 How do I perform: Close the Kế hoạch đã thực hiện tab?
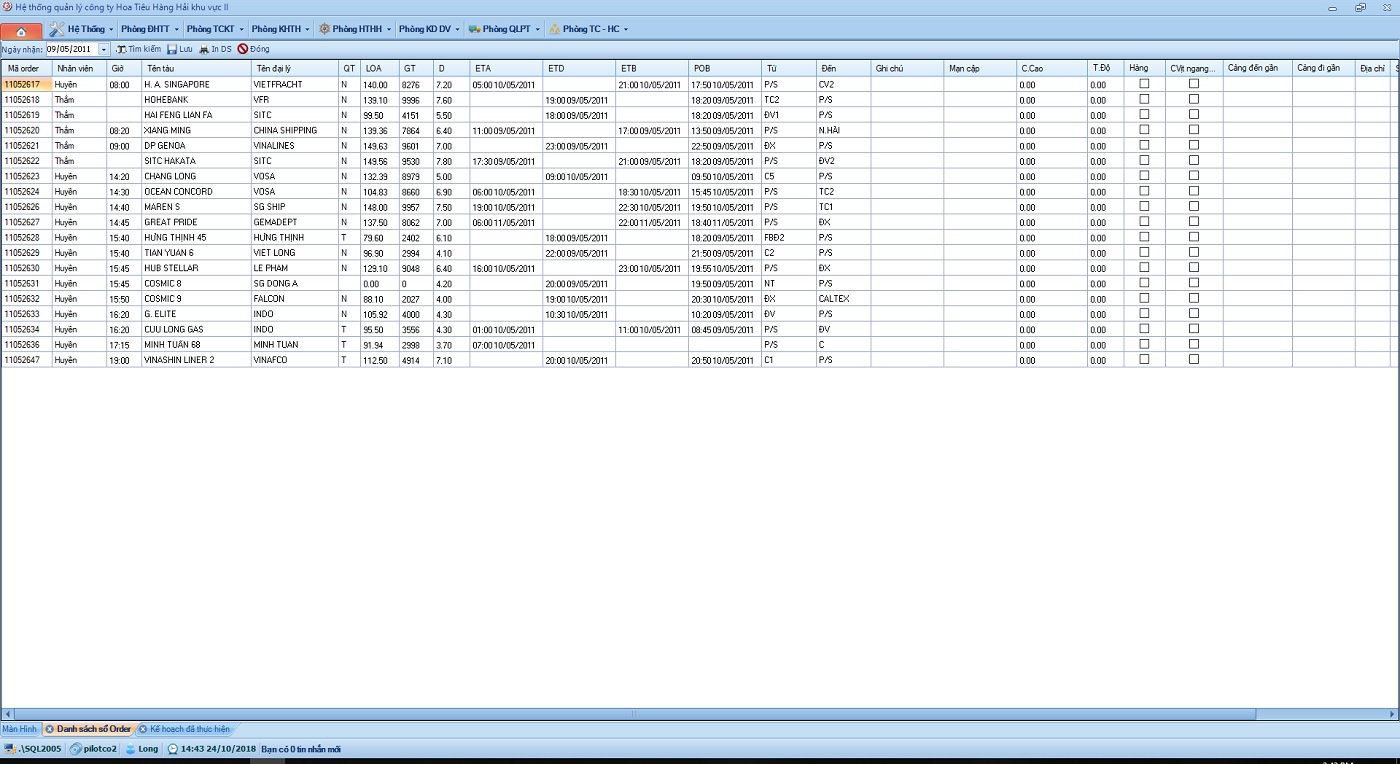[142, 730]
